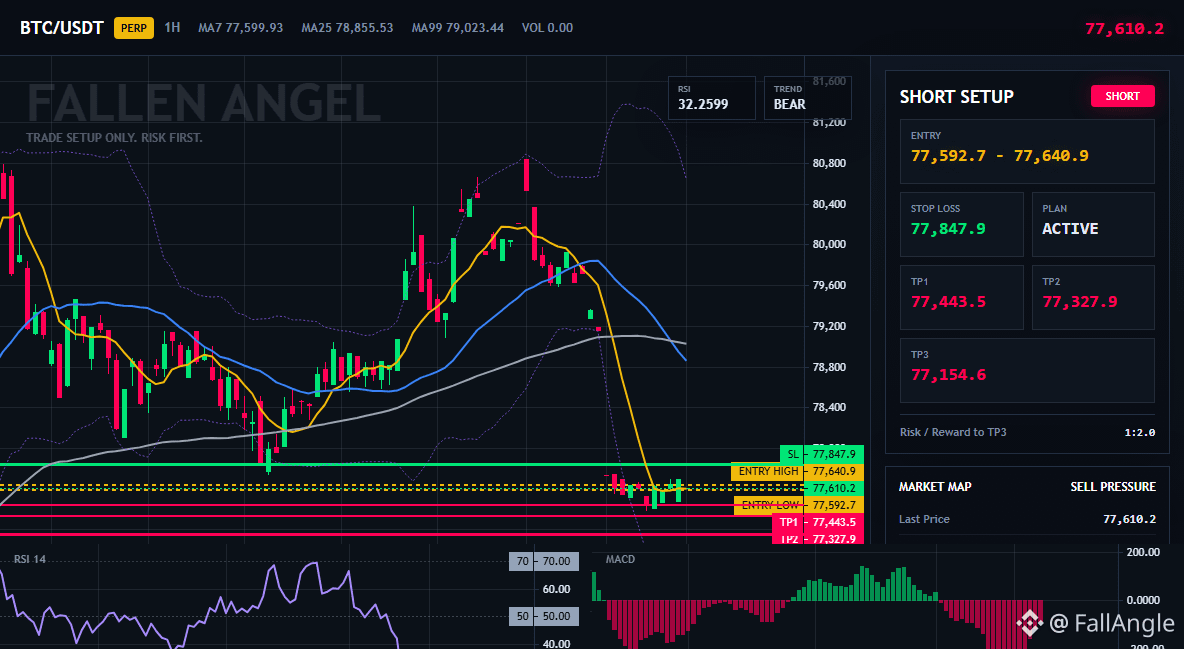Click the red TP2 chart tag
Image resolution: width=1184 pixels, height=649 pixels.
coord(788,539)
